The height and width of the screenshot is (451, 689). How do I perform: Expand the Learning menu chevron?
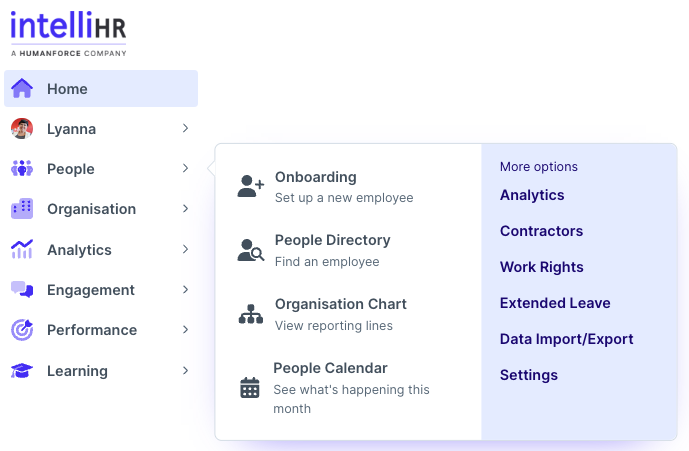[x=185, y=371]
